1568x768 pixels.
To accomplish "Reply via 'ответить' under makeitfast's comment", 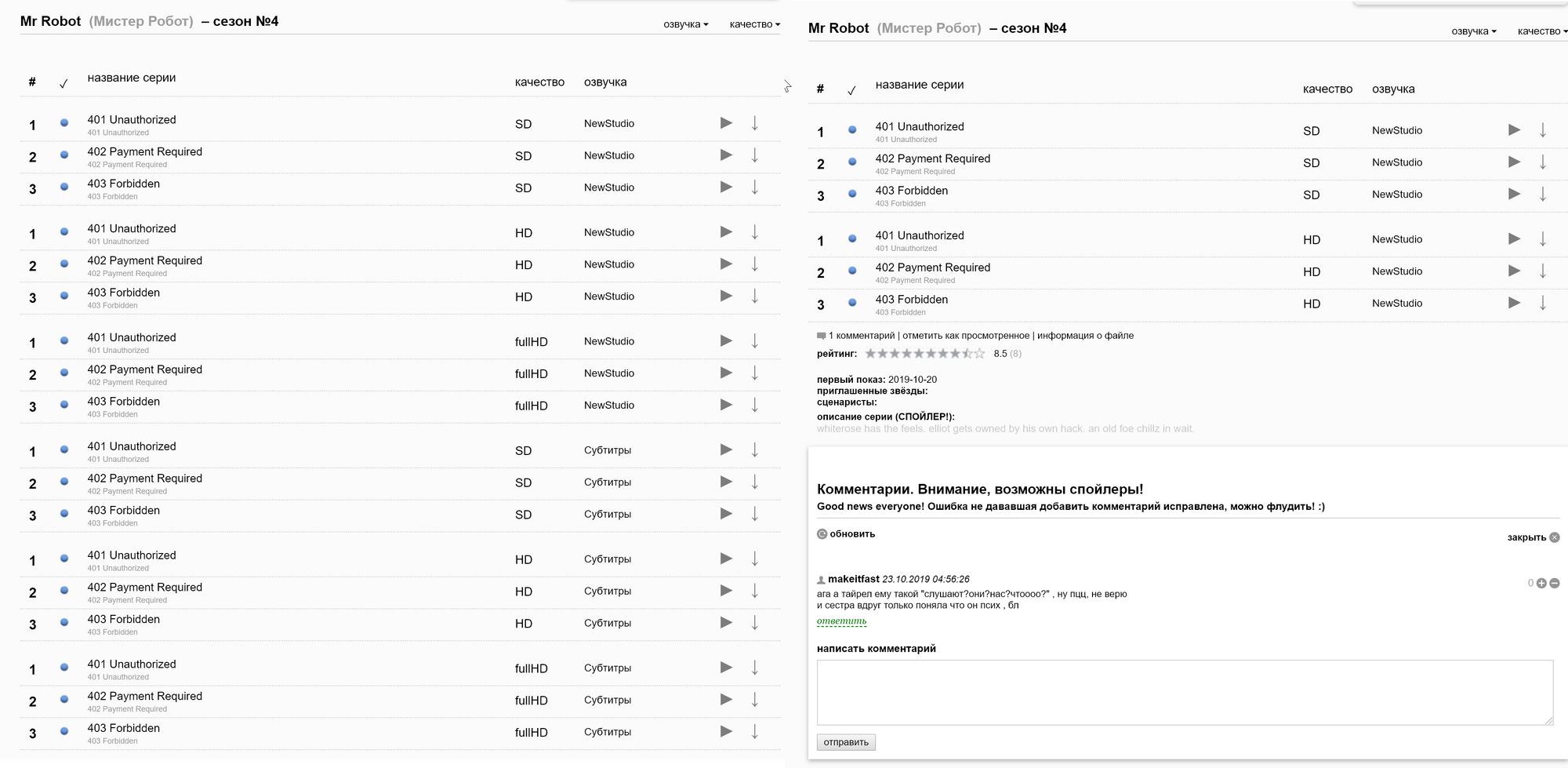I will (x=842, y=621).
